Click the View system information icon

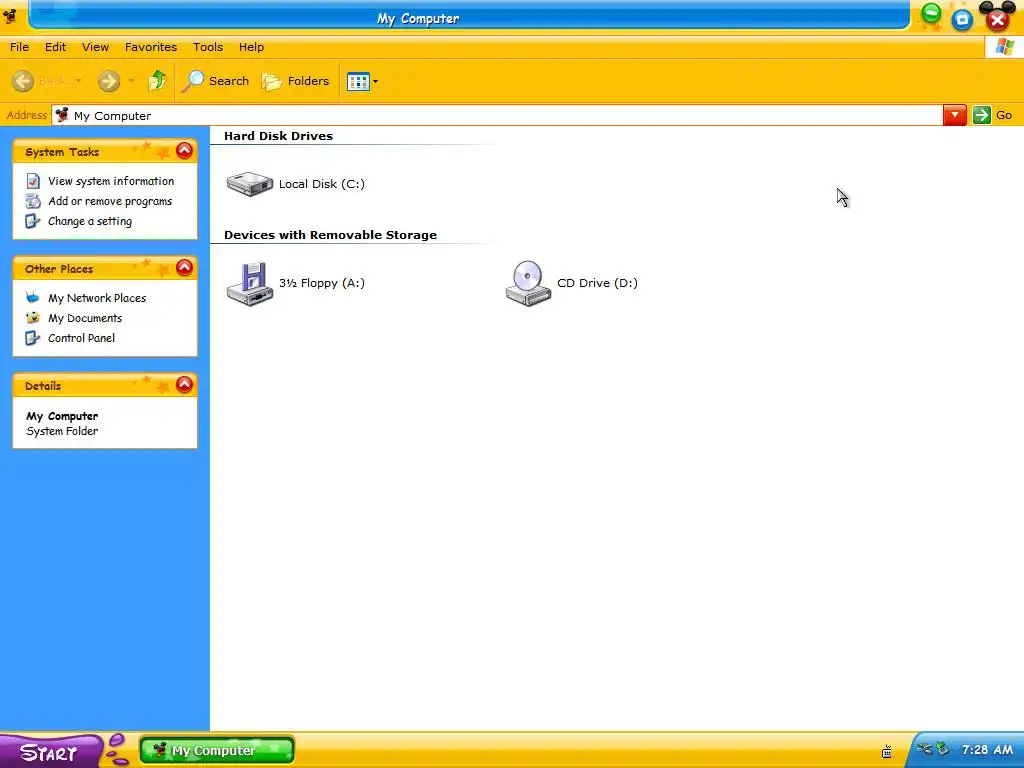click(33, 181)
